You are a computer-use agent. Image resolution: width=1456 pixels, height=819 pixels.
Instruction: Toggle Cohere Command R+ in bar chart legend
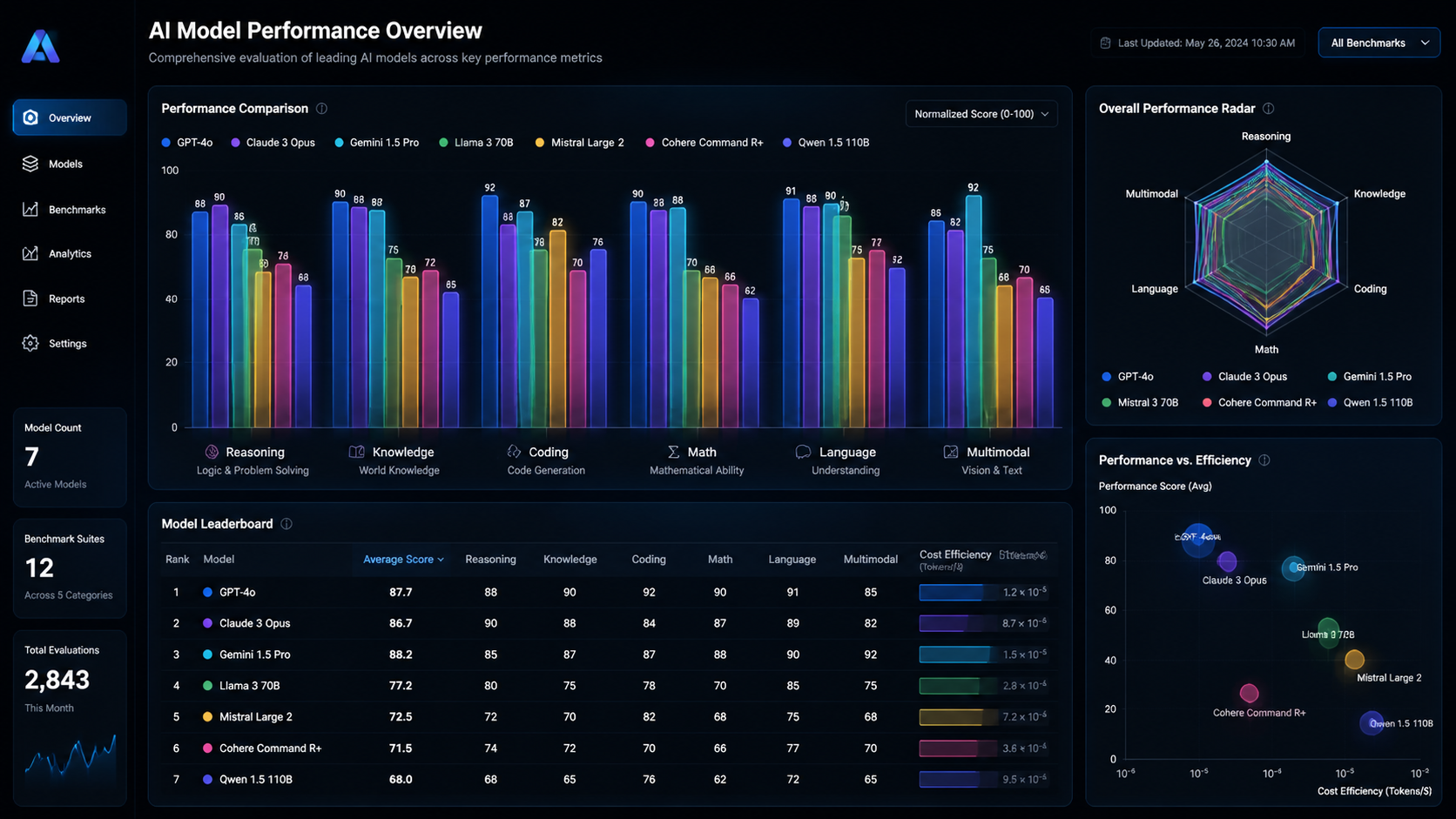(x=704, y=143)
